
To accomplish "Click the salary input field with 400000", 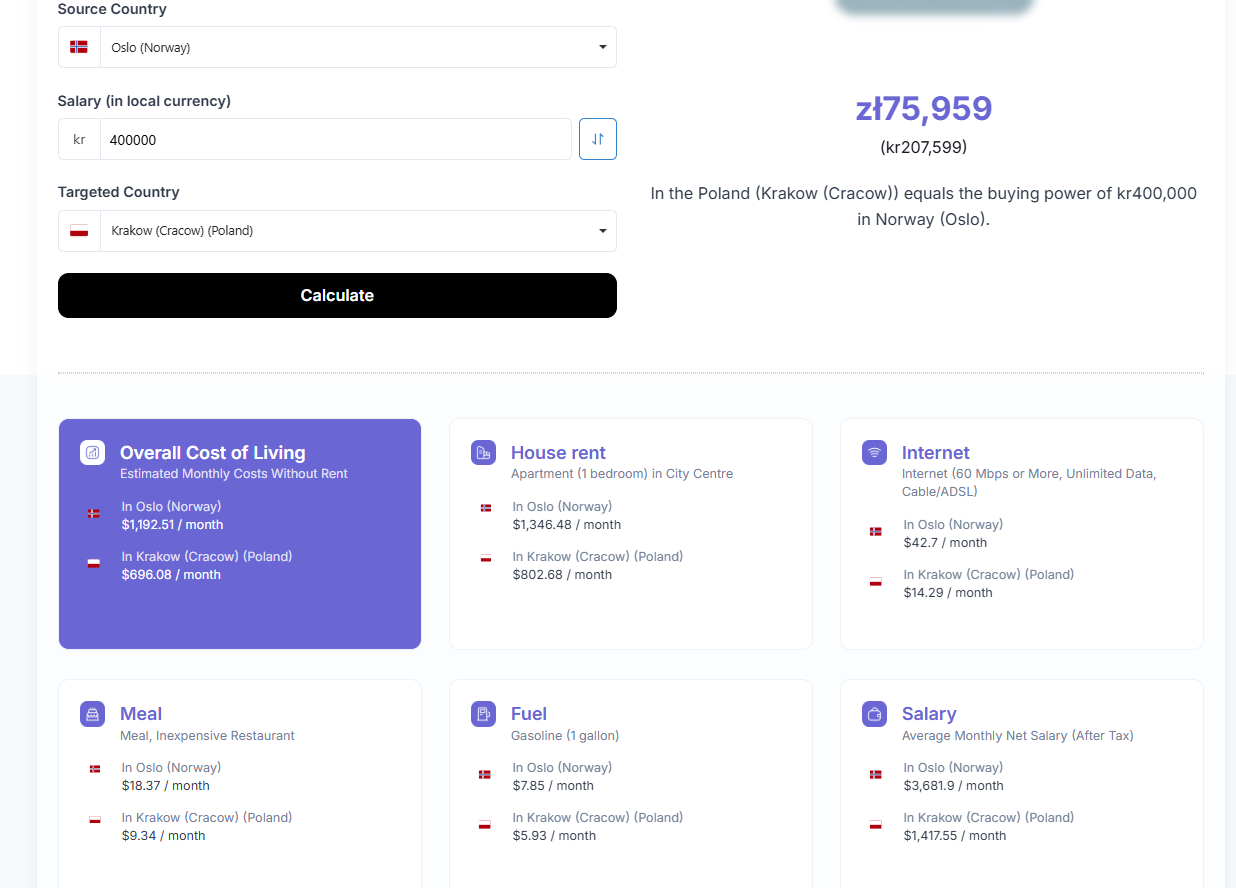I will [x=336, y=139].
